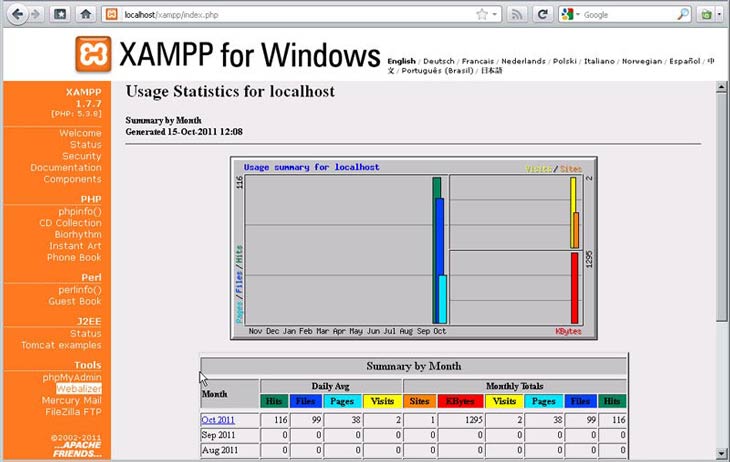Open FileZilla FTP from Tools
This screenshot has height=462, width=730.
73,412
